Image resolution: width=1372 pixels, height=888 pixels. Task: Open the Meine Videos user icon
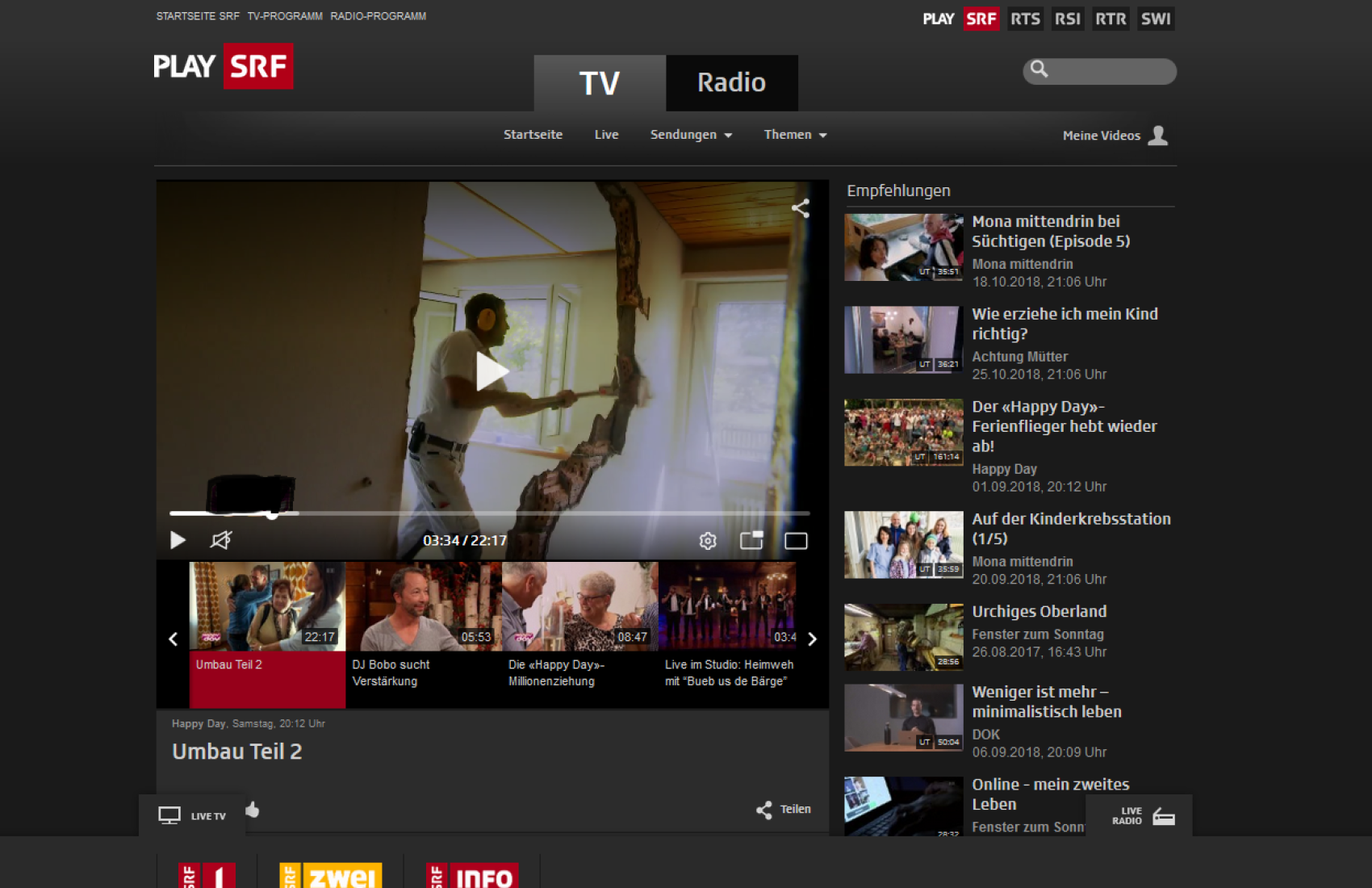1158,135
